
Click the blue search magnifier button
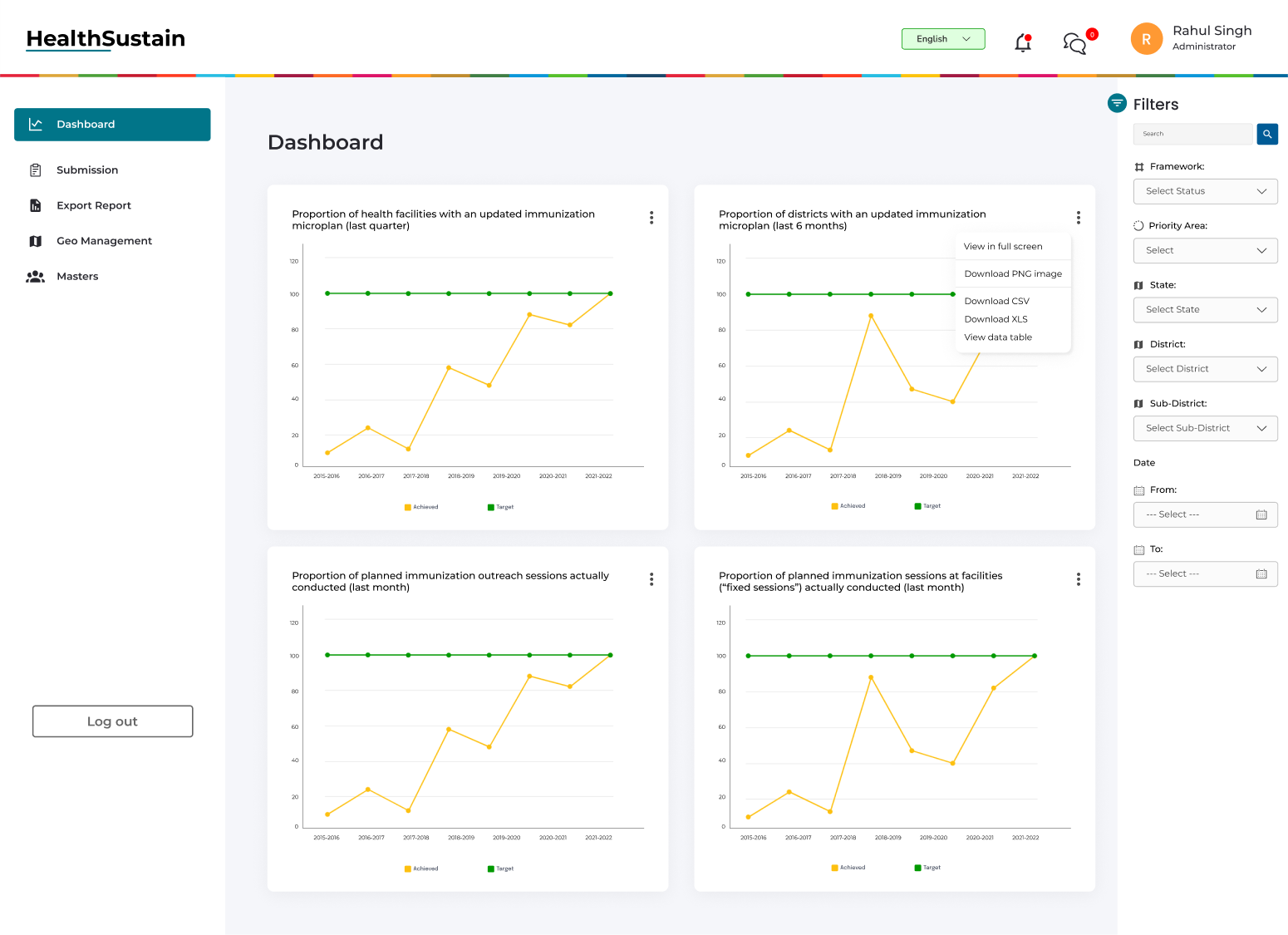pyautogui.click(x=1267, y=134)
